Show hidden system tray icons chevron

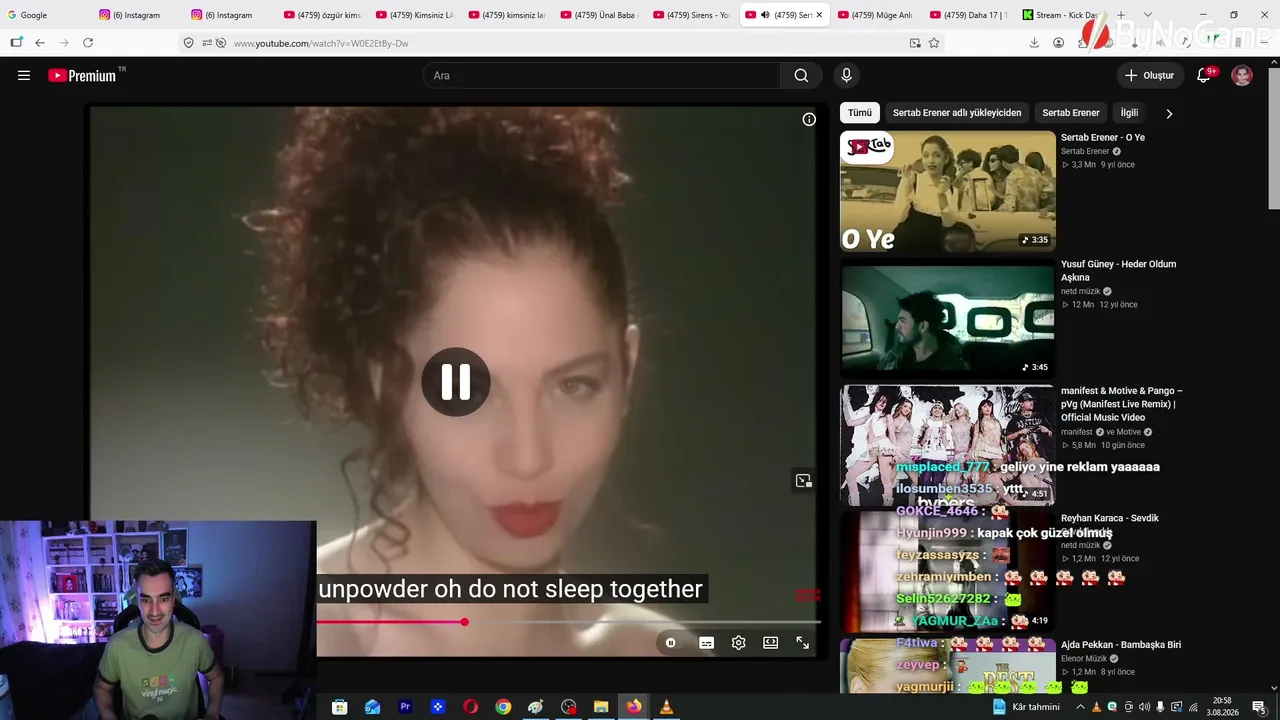pos(1080,707)
